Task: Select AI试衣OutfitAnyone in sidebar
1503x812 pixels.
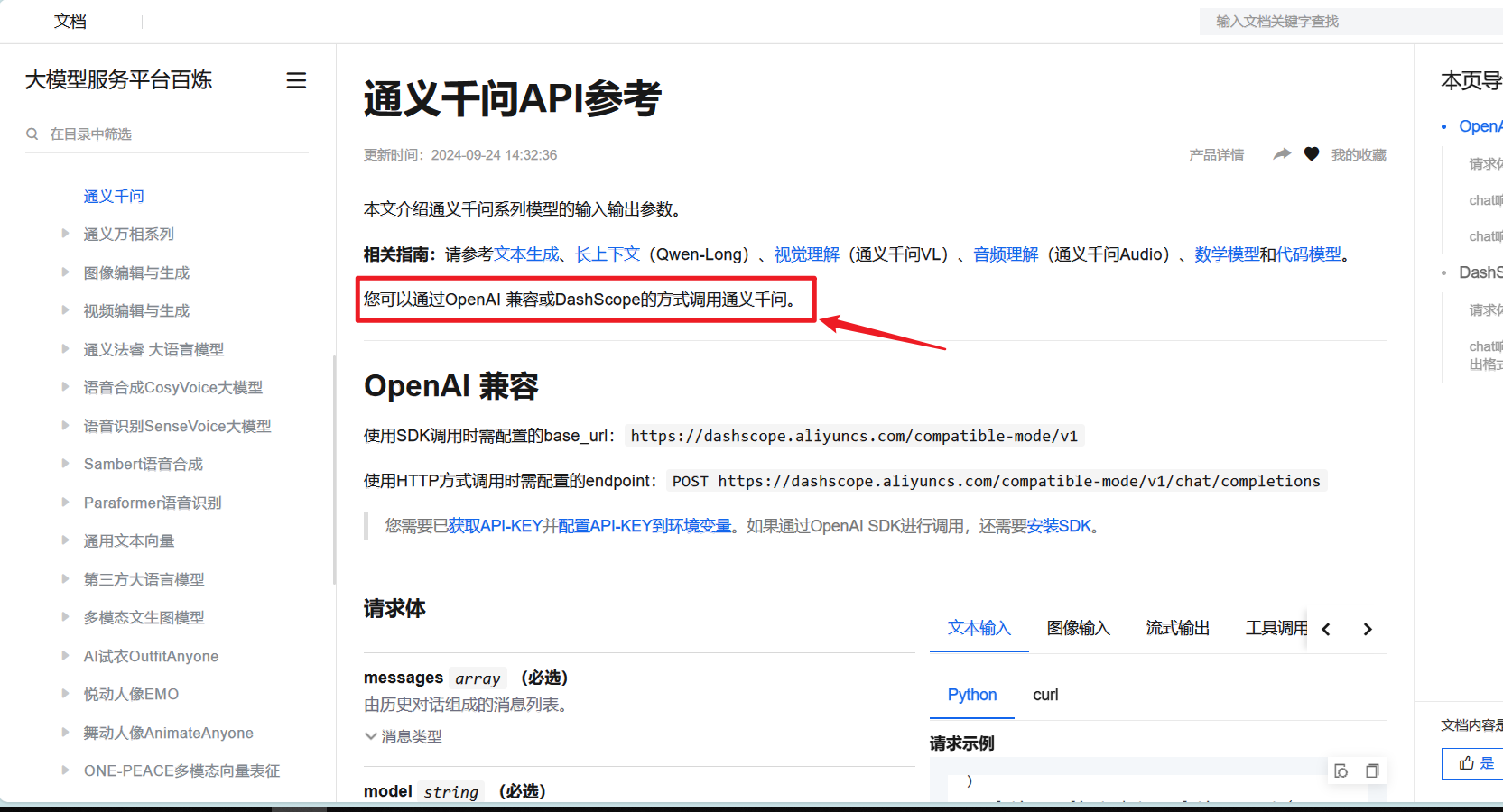Action: point(151,656)
